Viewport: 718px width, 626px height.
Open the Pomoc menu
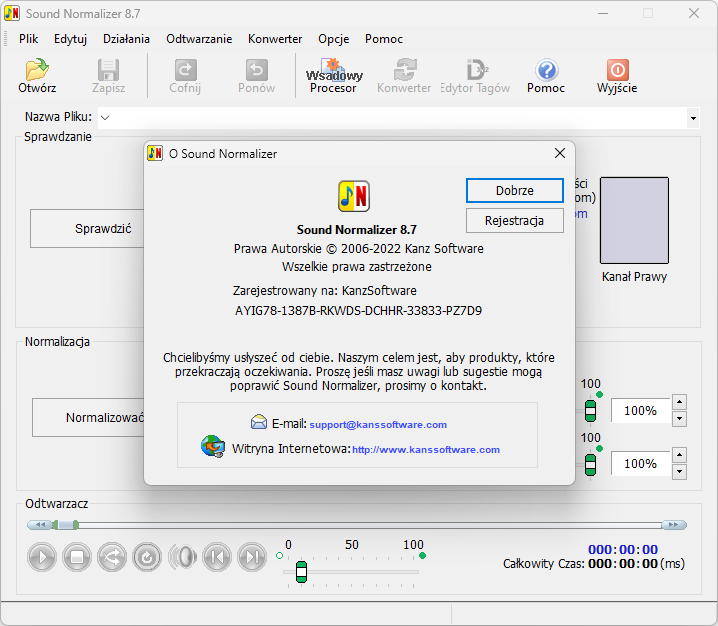(384, 39)
